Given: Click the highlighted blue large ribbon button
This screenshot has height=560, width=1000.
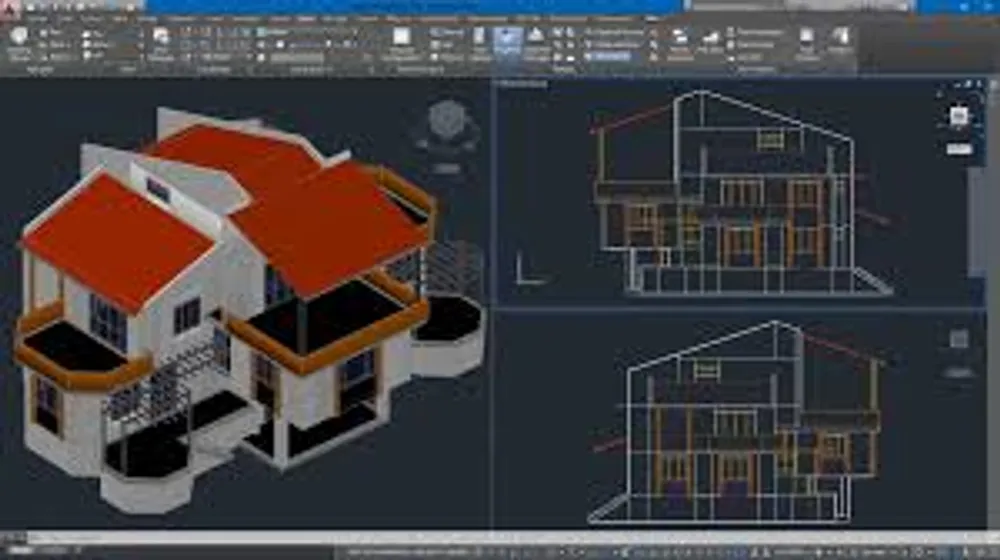Looking at the screenshot, I should click(507, 40).
